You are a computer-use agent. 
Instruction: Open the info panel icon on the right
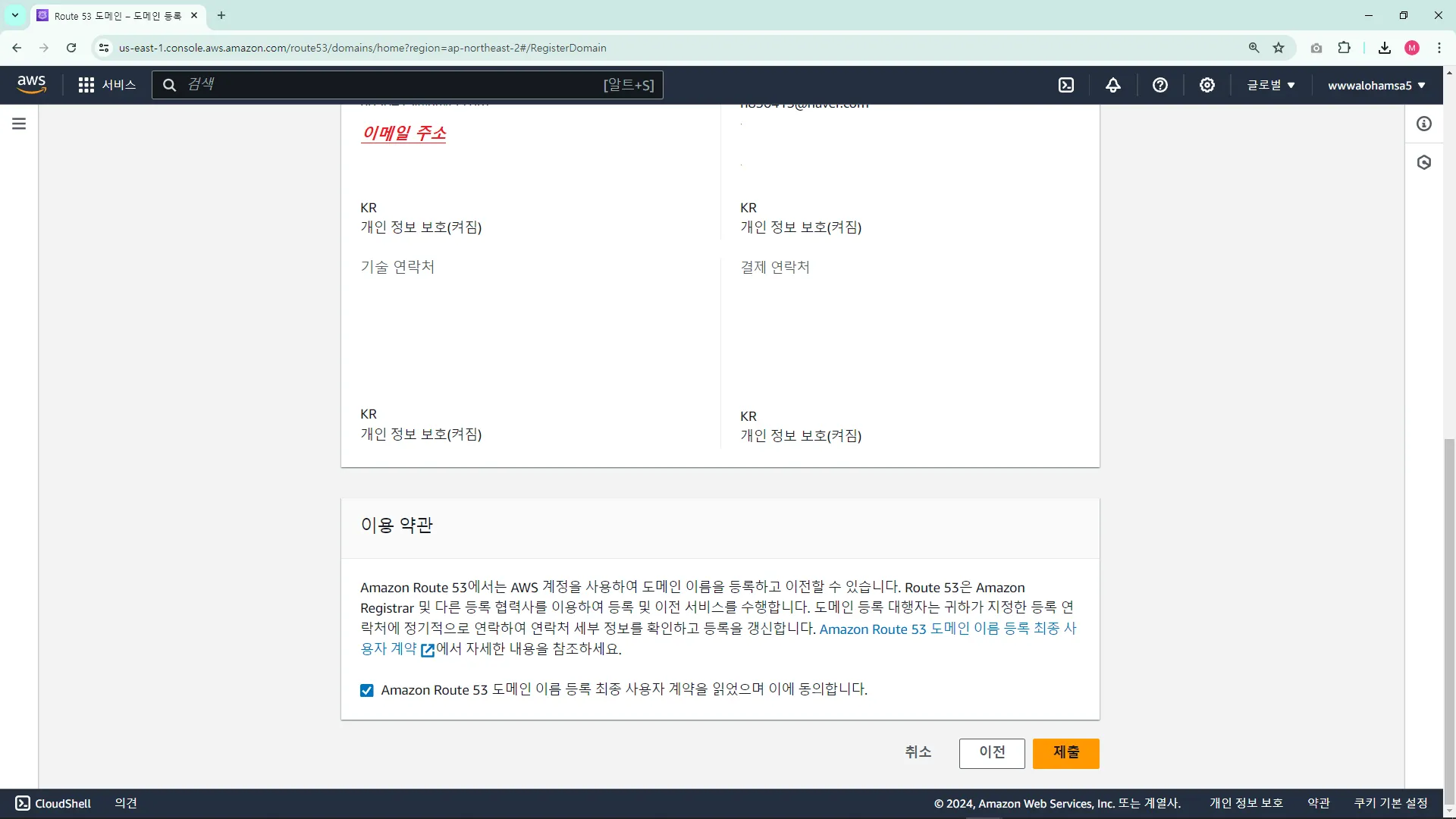[x=1424, y=124]
